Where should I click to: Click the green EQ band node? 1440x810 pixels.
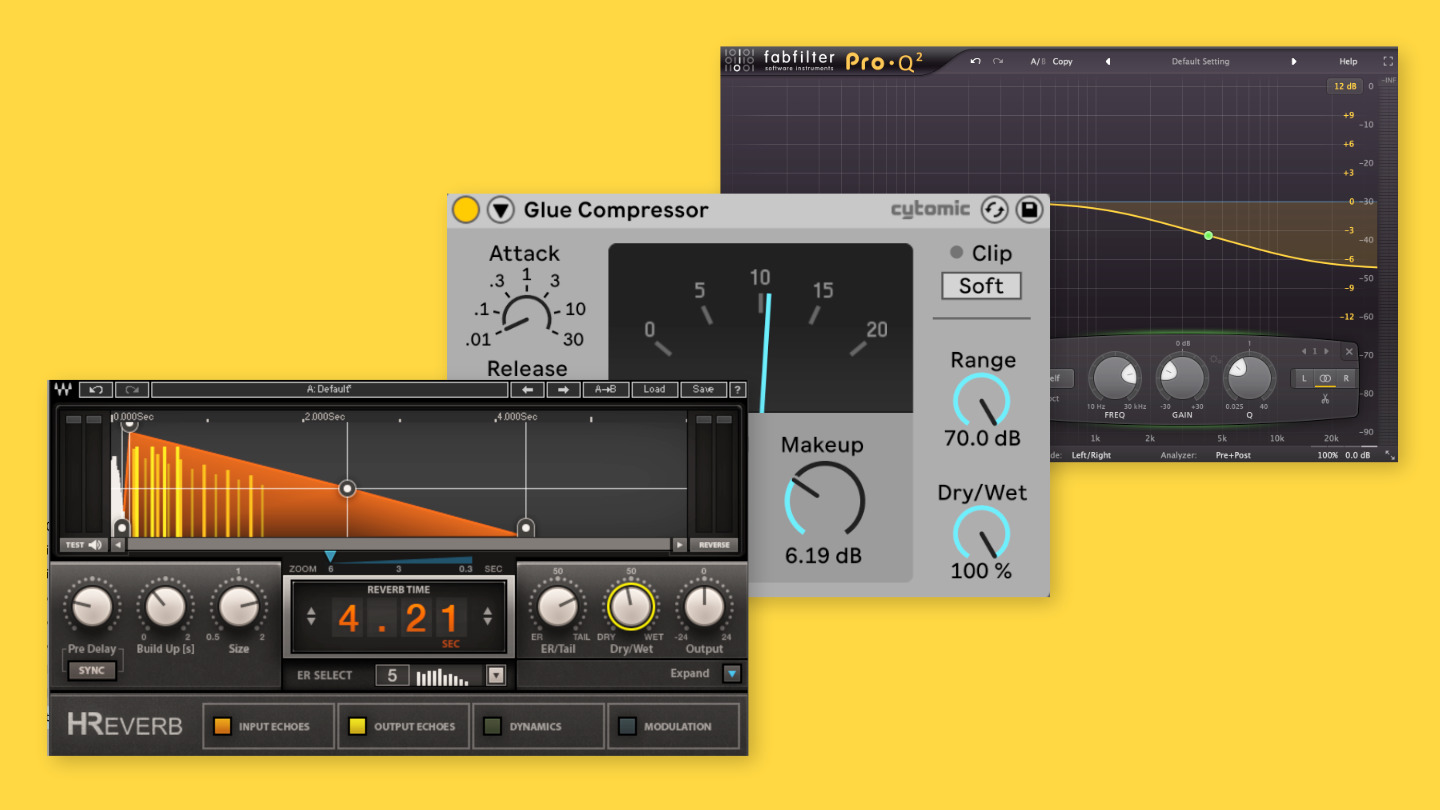1208,236
